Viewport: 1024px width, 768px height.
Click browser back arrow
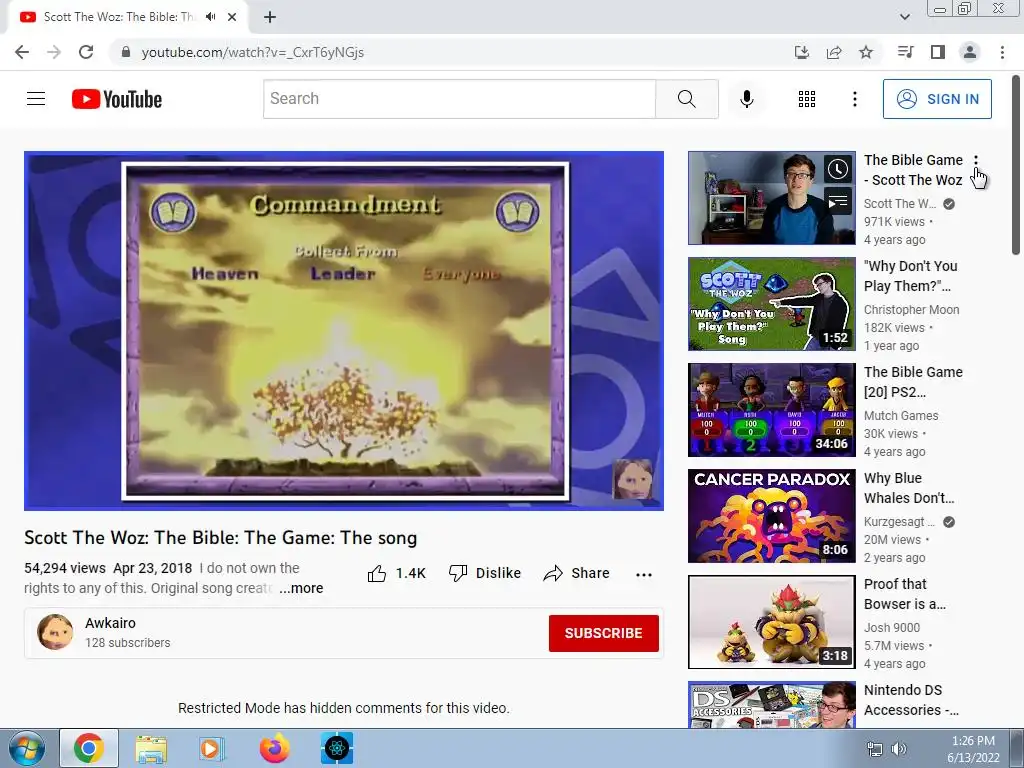point(22,52)
